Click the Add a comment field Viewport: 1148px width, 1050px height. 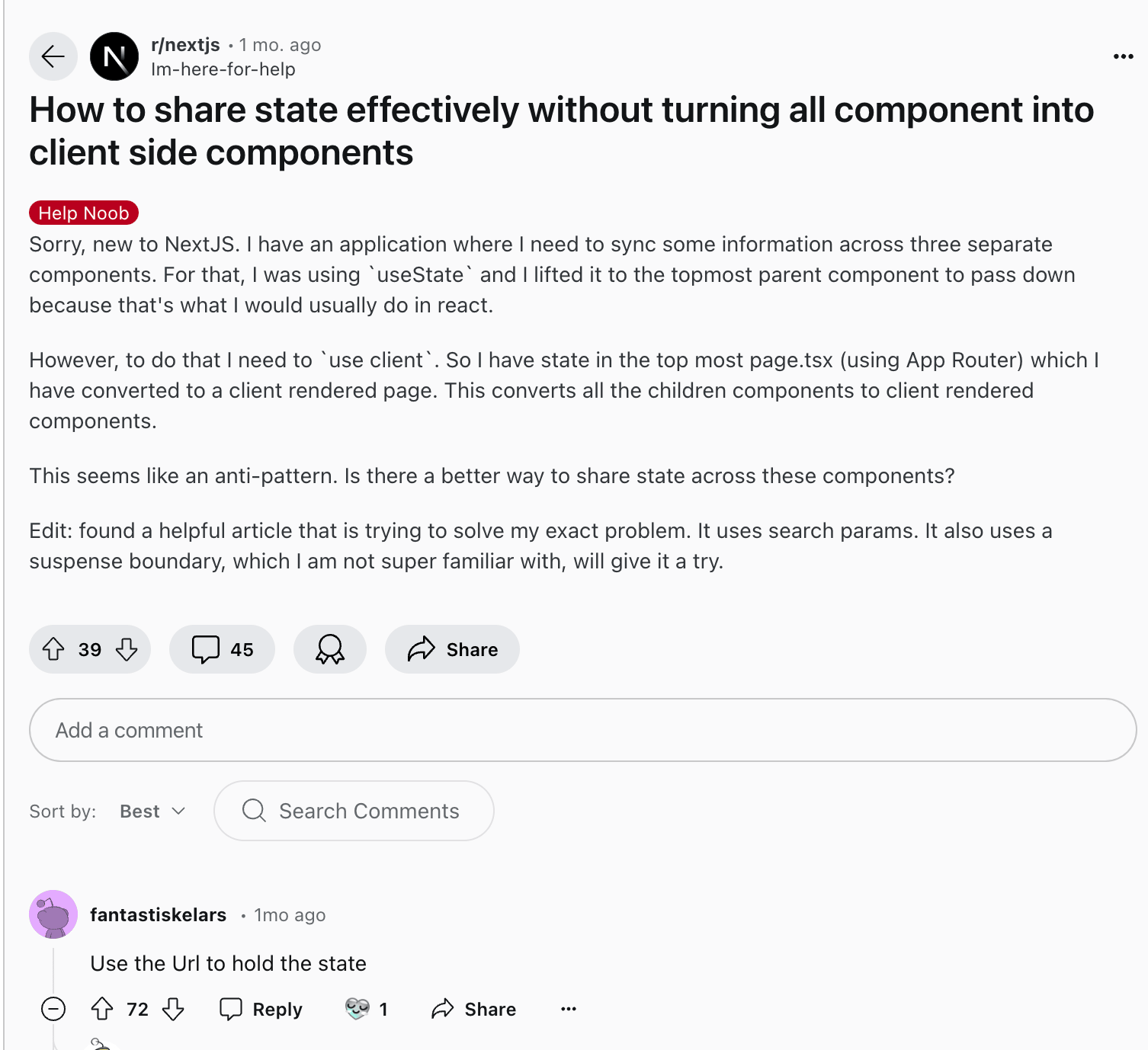click(582, 730)
